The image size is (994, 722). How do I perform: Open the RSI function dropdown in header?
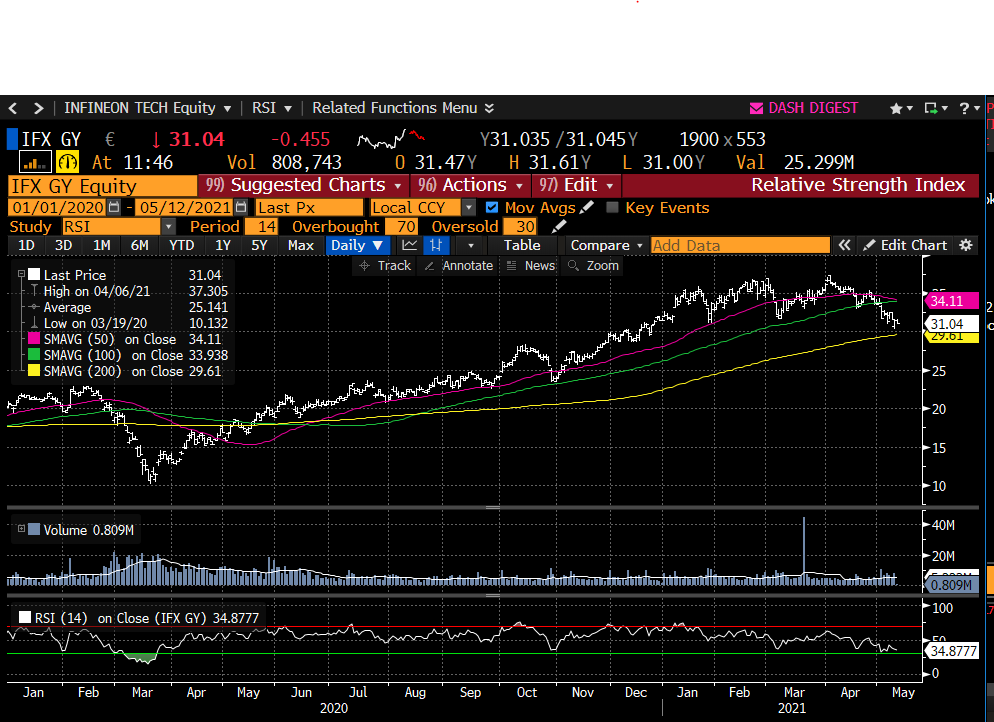pyautogui.click(x=272, y=108)
